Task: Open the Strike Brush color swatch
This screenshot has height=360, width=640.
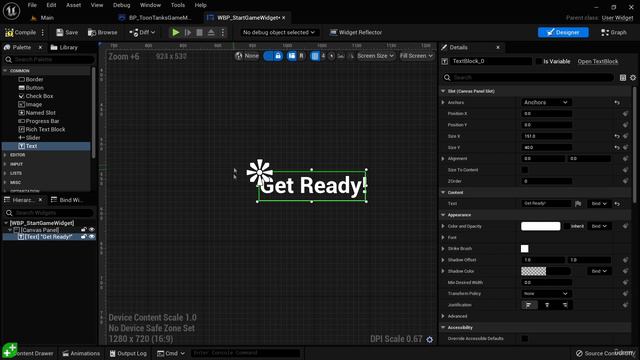Action: [524, 249]
